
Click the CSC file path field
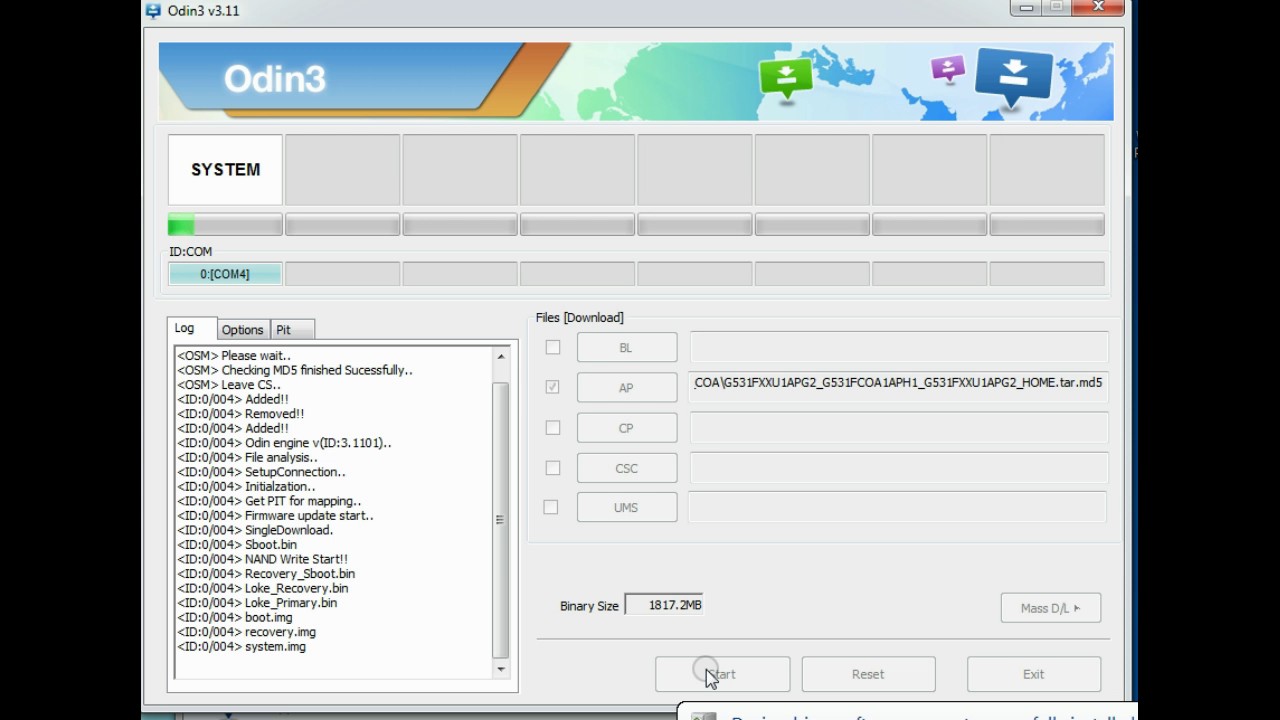[x=898, y=467]
